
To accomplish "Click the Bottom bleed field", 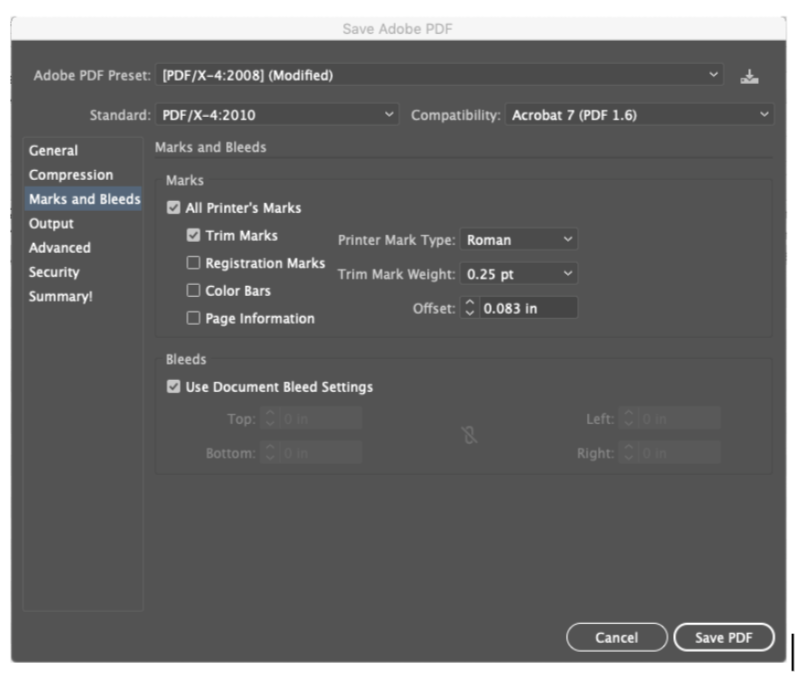I will pyautogui.click(x=321, y=453).
